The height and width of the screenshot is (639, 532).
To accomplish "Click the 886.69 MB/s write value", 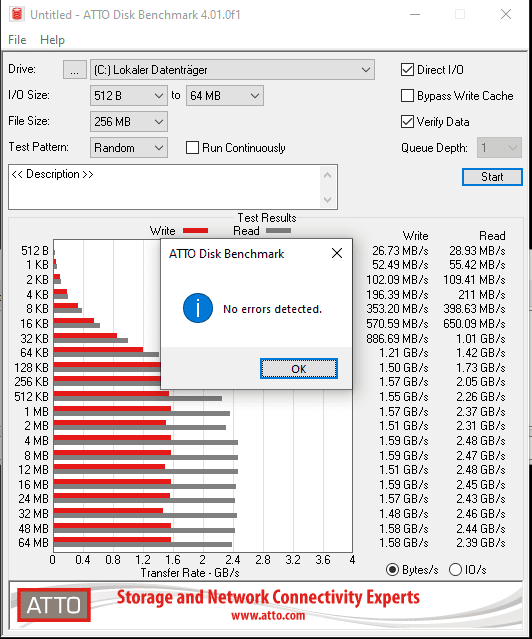I will point(397,339).
